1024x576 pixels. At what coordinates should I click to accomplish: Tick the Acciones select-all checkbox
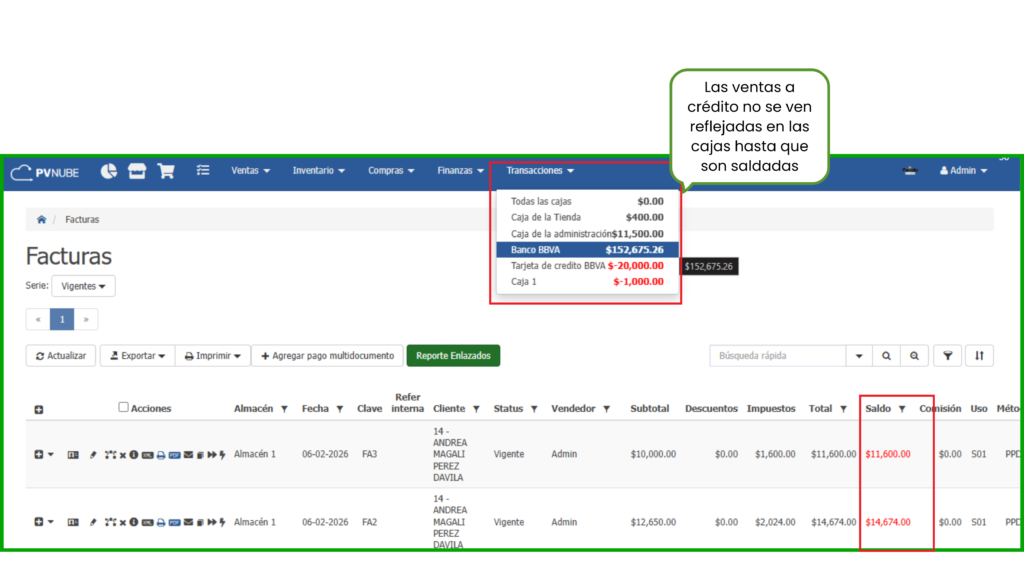pos(124,407)
